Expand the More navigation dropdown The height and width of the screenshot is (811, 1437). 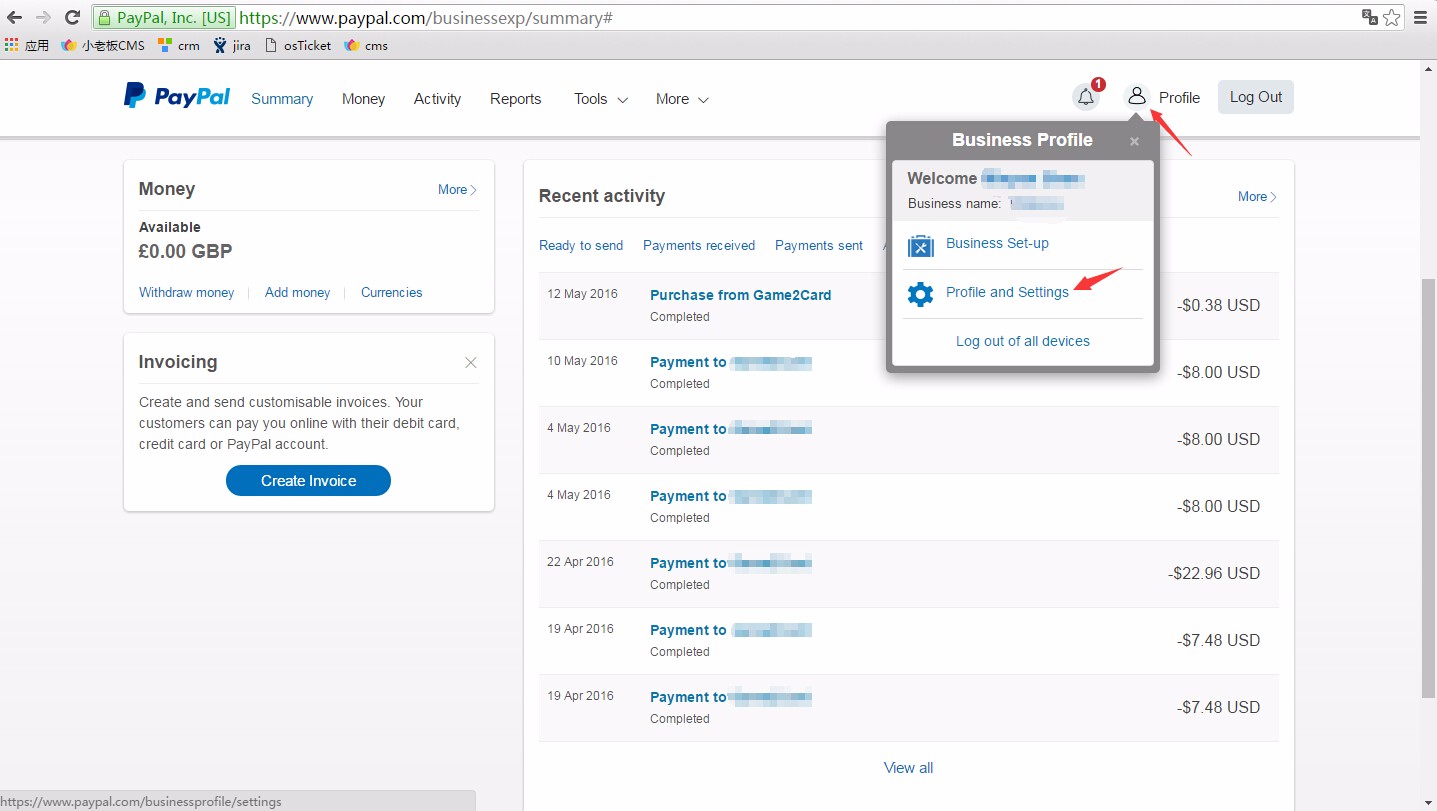click(x=682, y=99)
